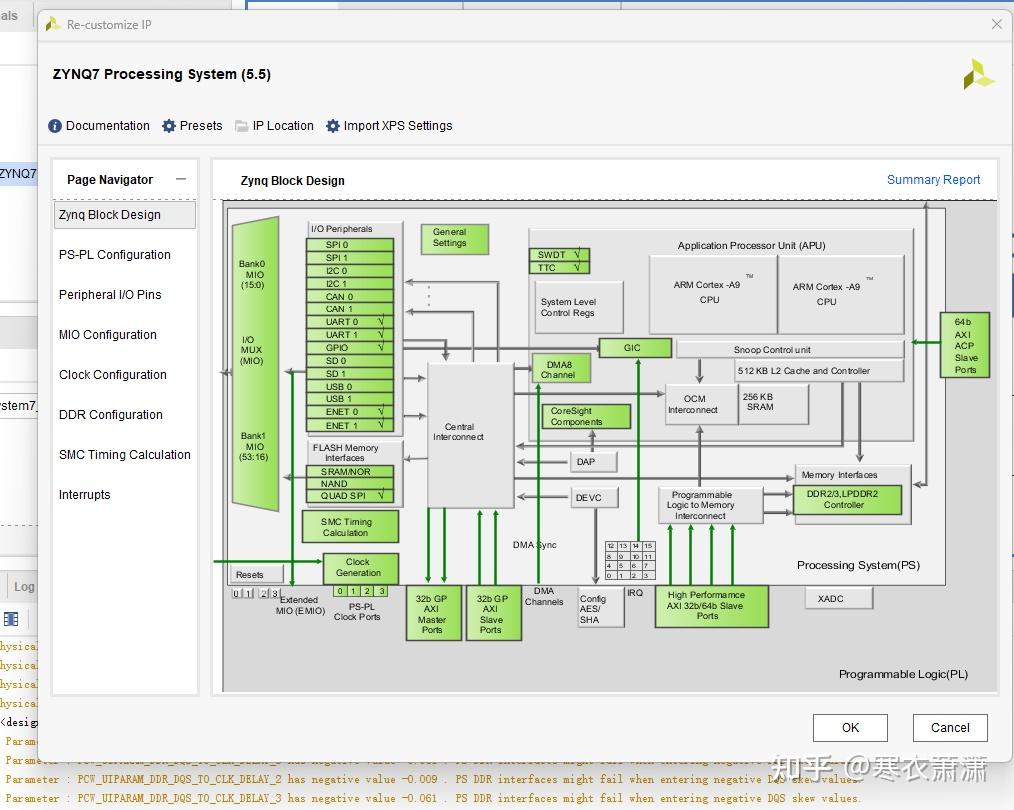Toggle the QUAD SPI flash checkmark
1014x810 pixels.
380,495
